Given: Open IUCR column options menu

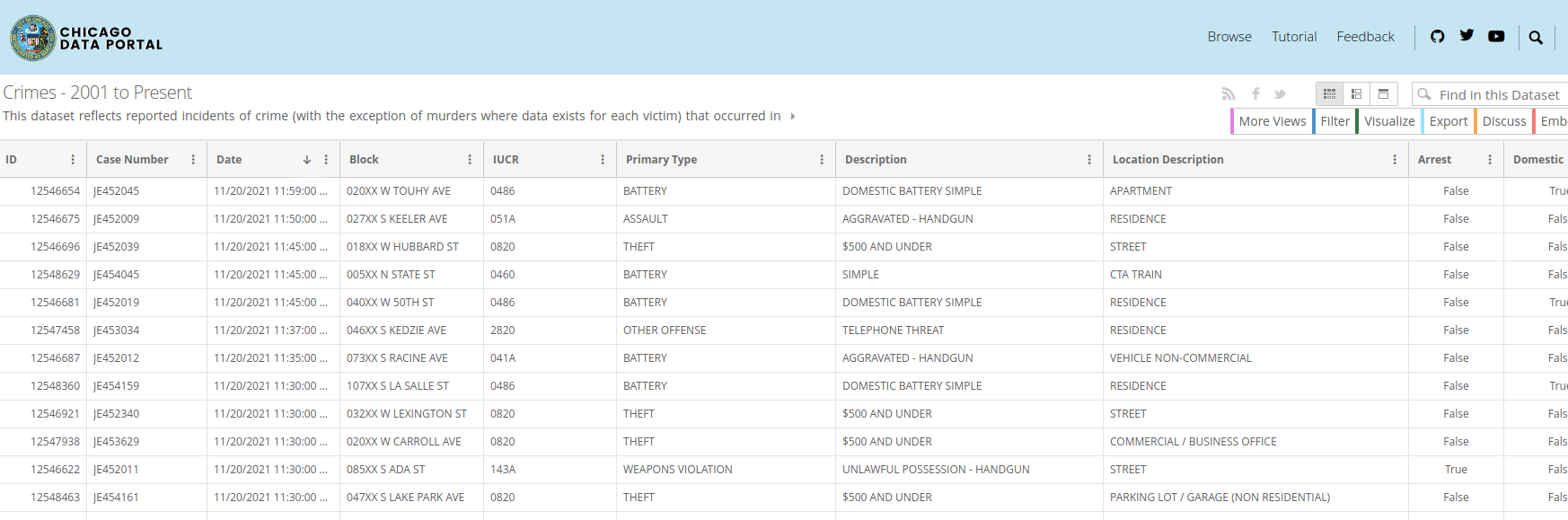Looking at the screenshot, I should (603, 160).
